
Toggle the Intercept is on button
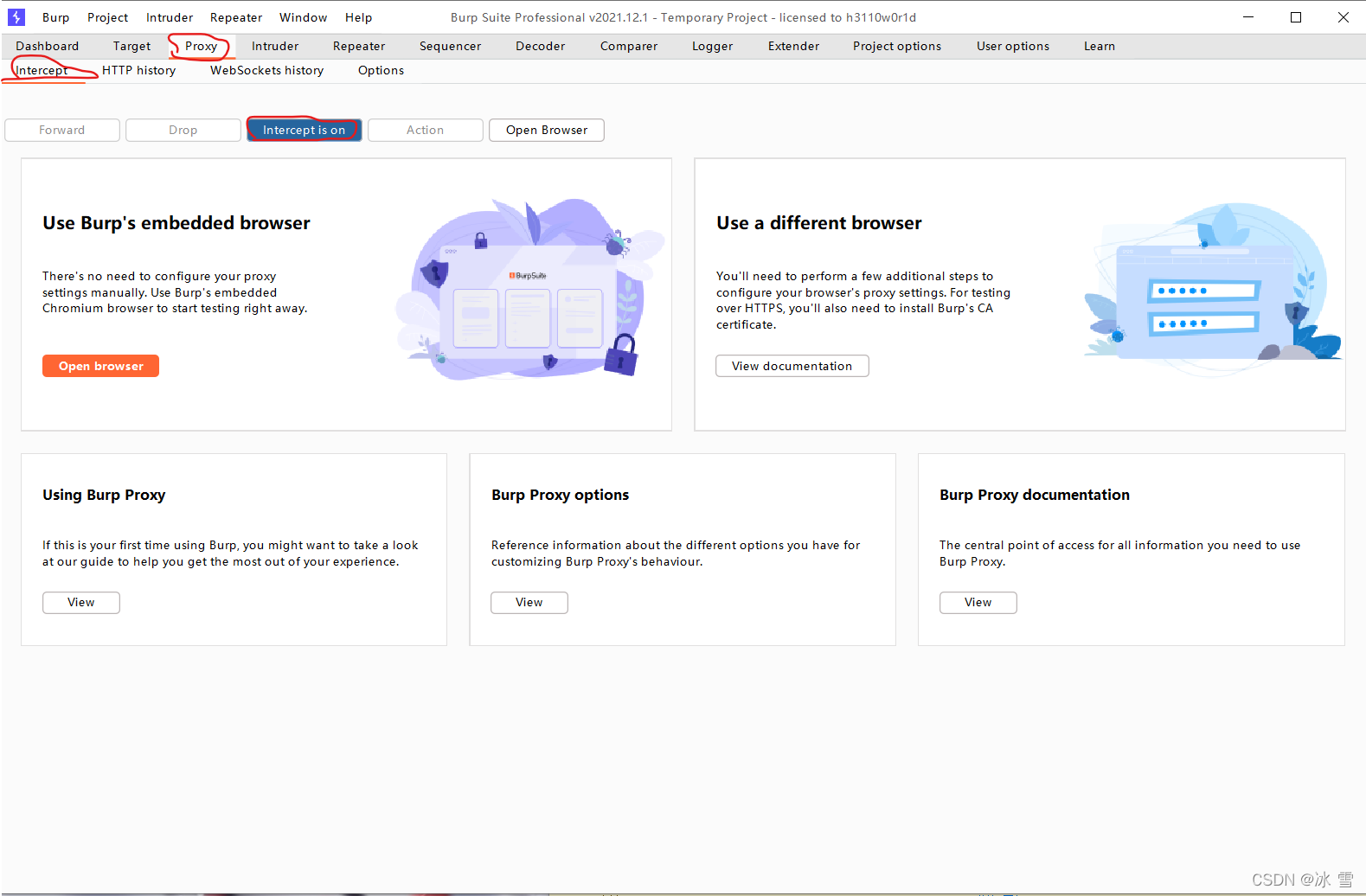(x=305, y=130)
